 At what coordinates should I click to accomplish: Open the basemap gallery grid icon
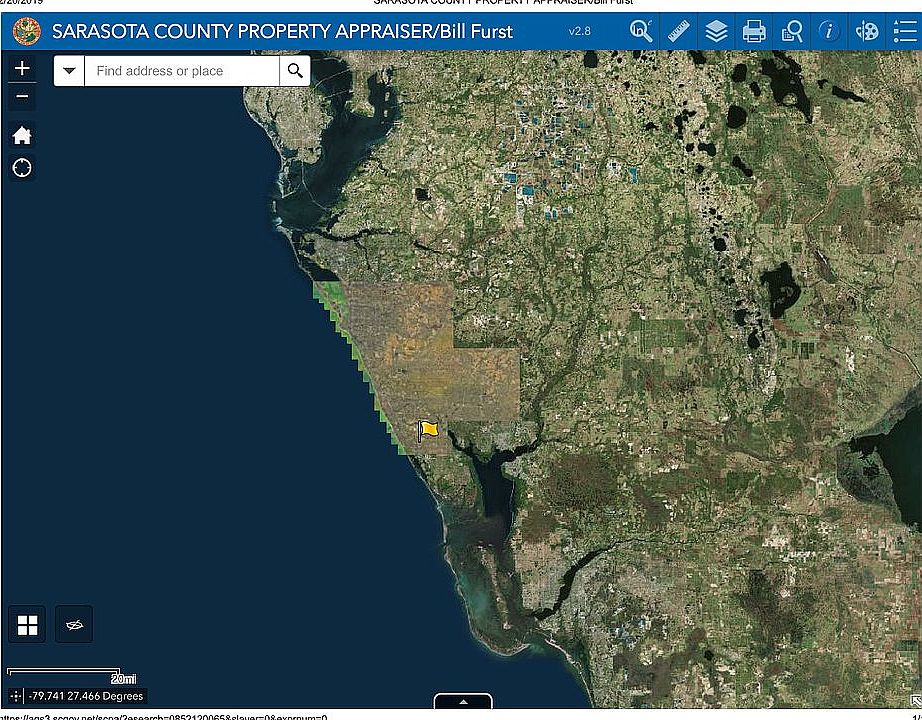27,625
